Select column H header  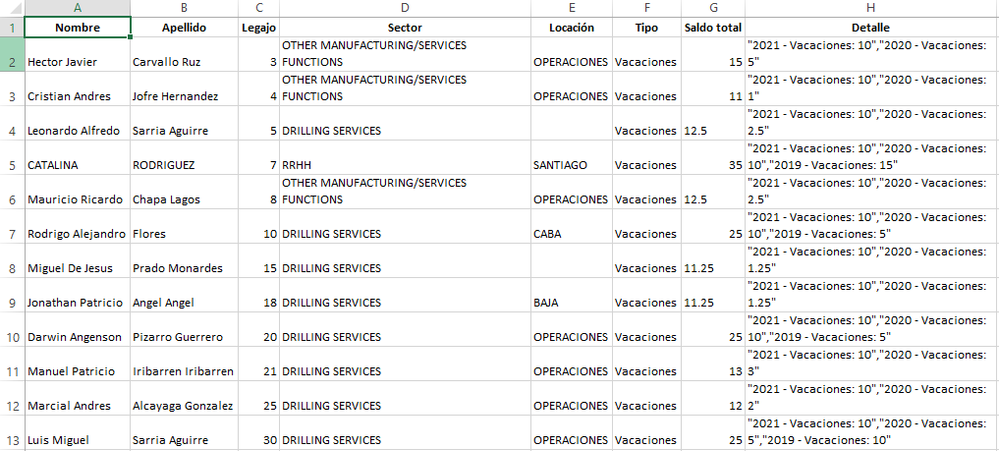[871, 8]
